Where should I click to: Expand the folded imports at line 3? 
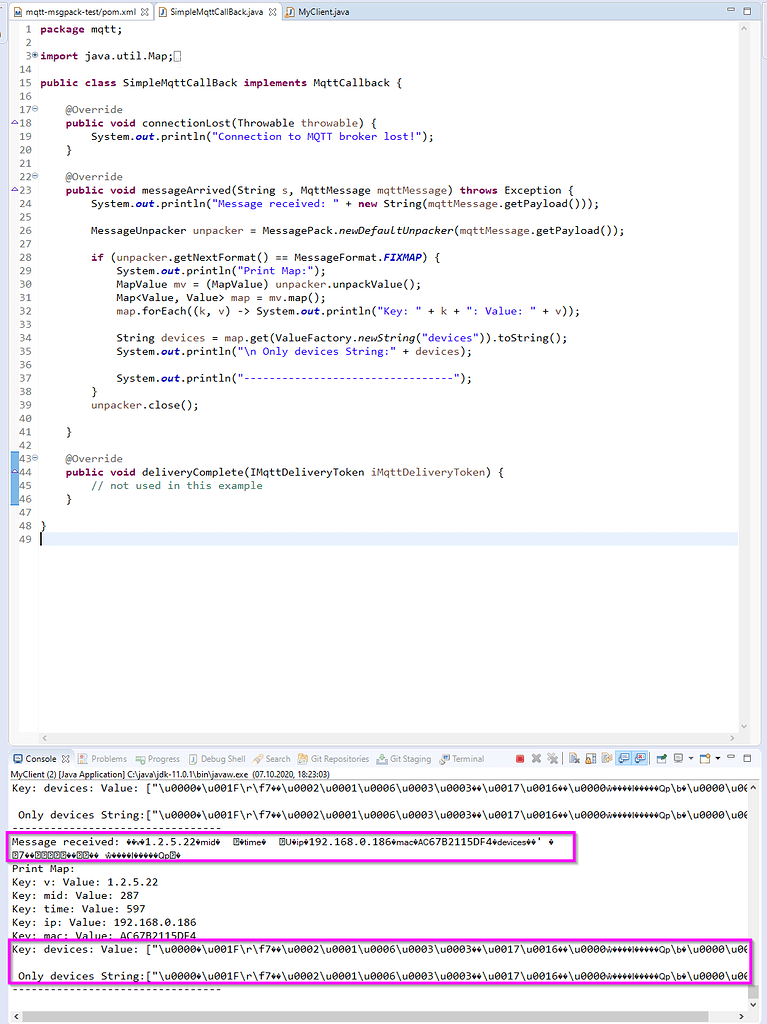point(35,55)
